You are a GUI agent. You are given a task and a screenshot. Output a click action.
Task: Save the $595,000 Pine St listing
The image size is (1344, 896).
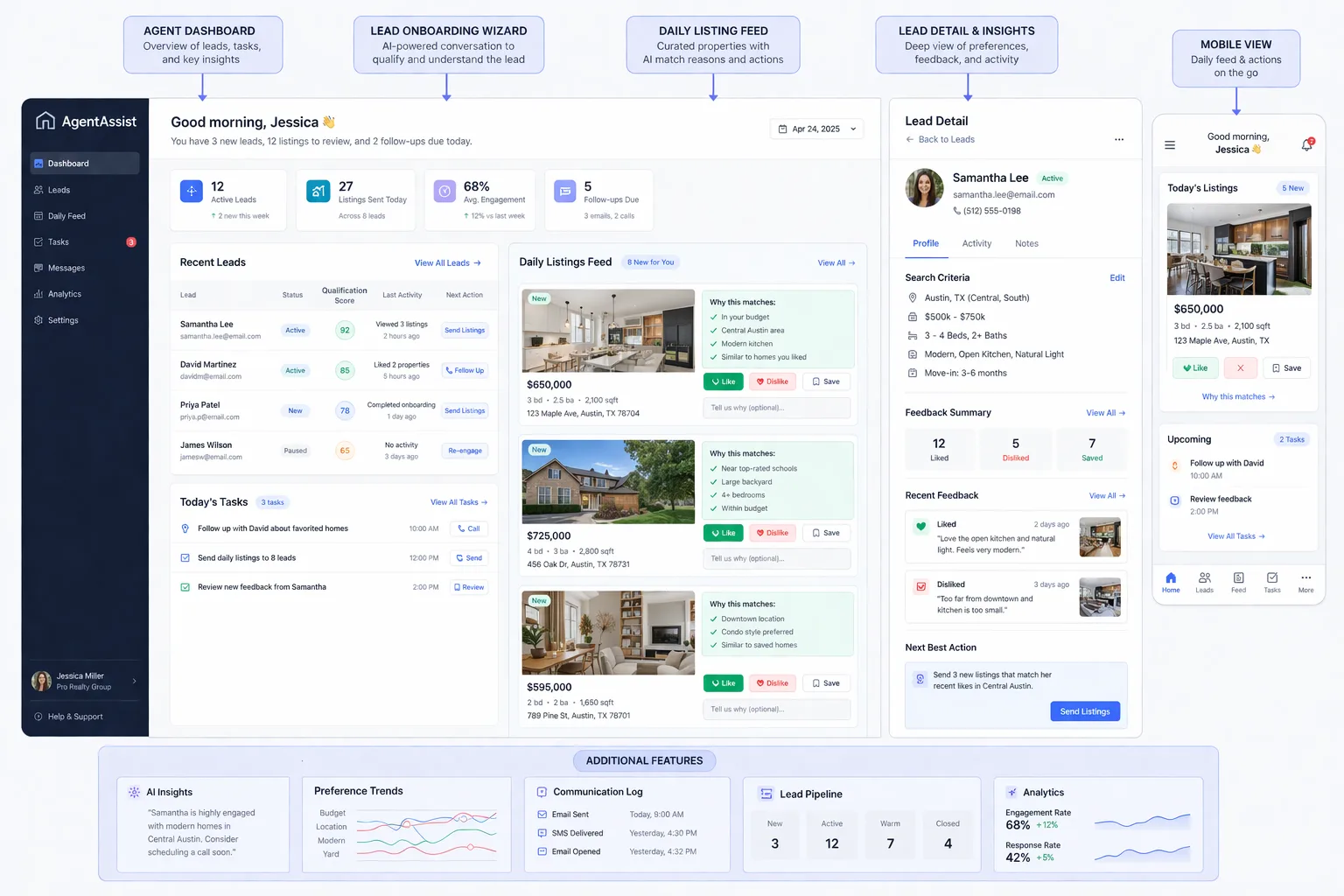click(826, 683)
